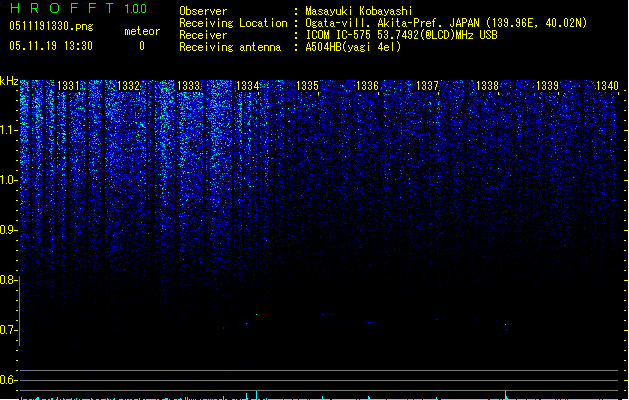Click the A504HB(yagi 4el) antenna text

[x=353, y=47]
